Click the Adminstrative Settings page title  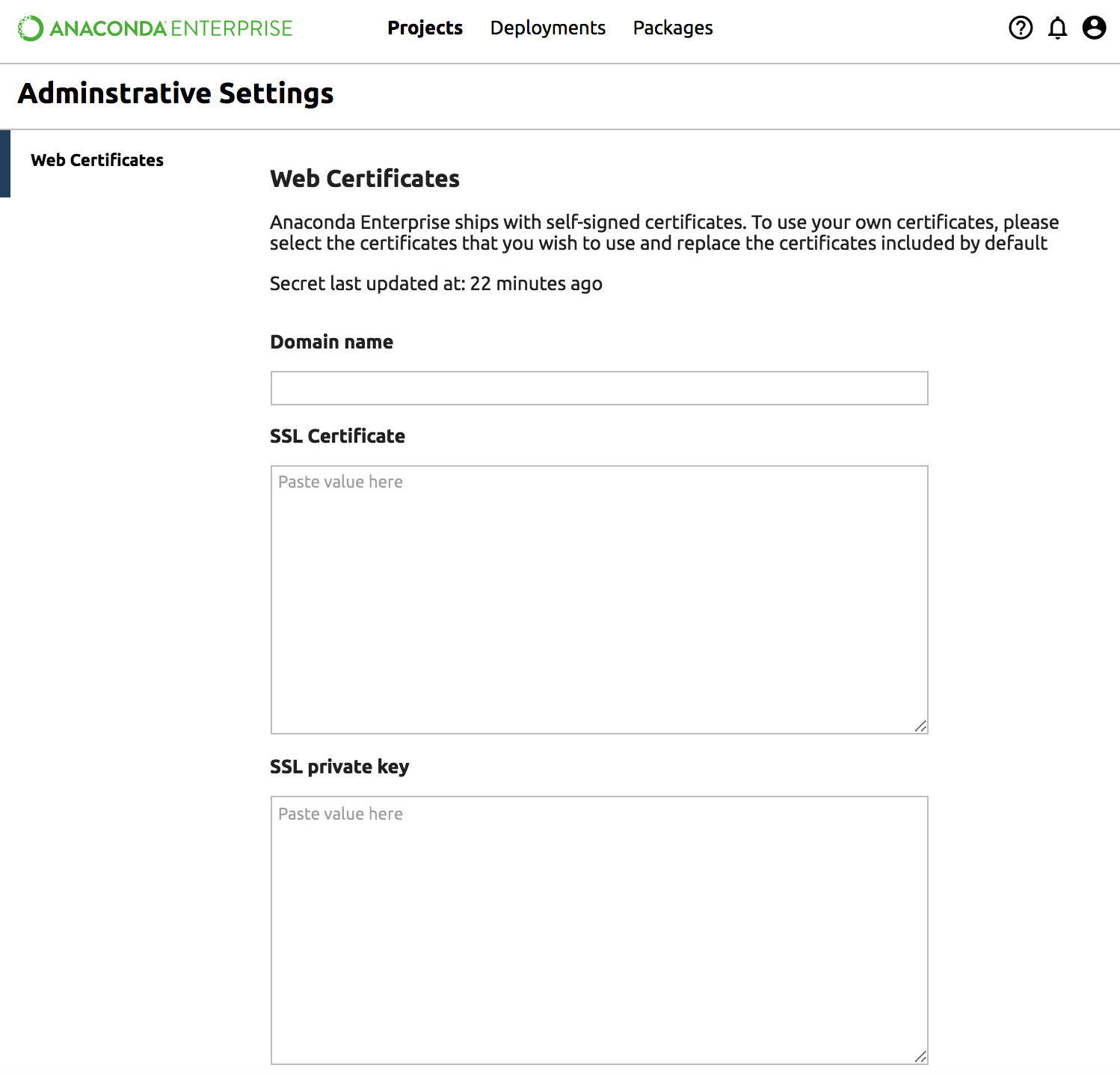click(176, 93)
